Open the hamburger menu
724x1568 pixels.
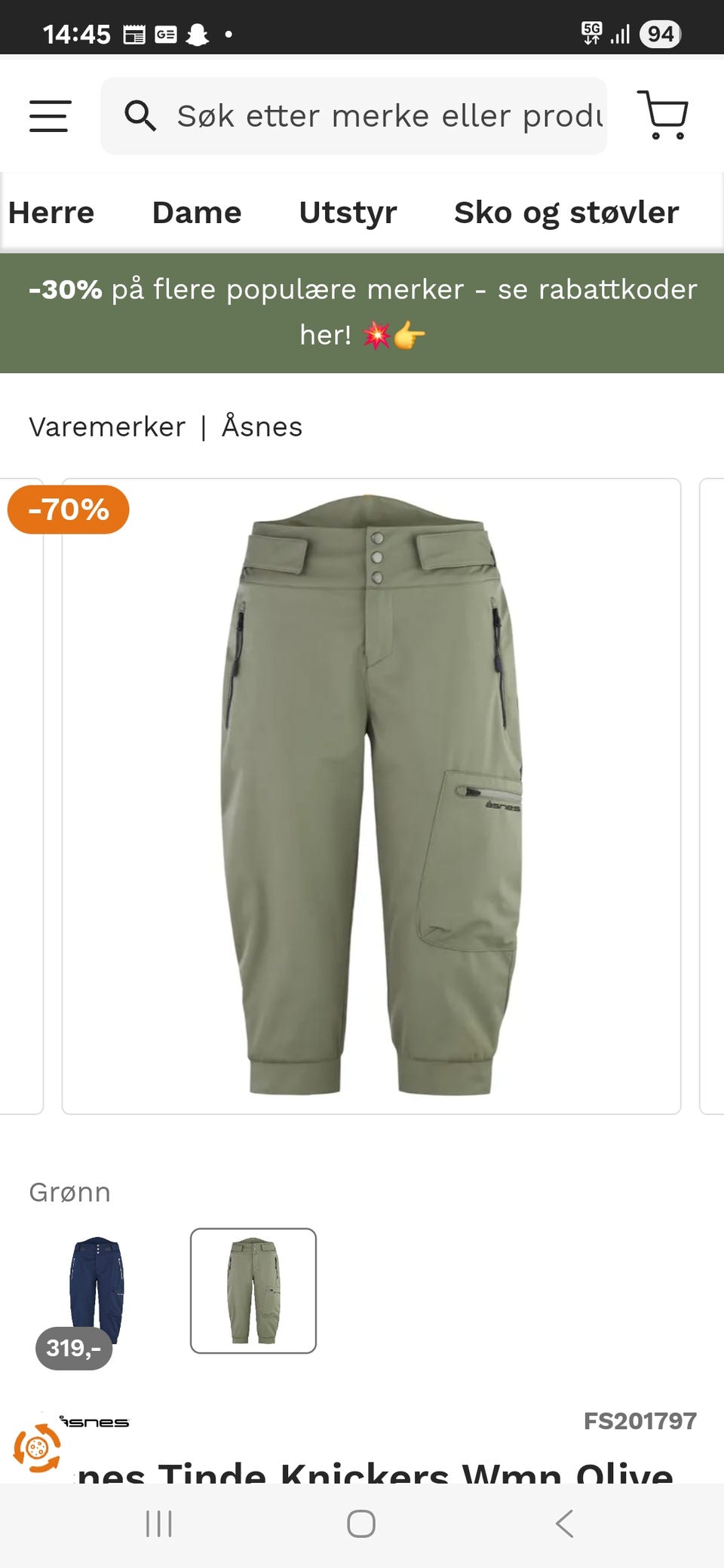click(x=50, y=116)
